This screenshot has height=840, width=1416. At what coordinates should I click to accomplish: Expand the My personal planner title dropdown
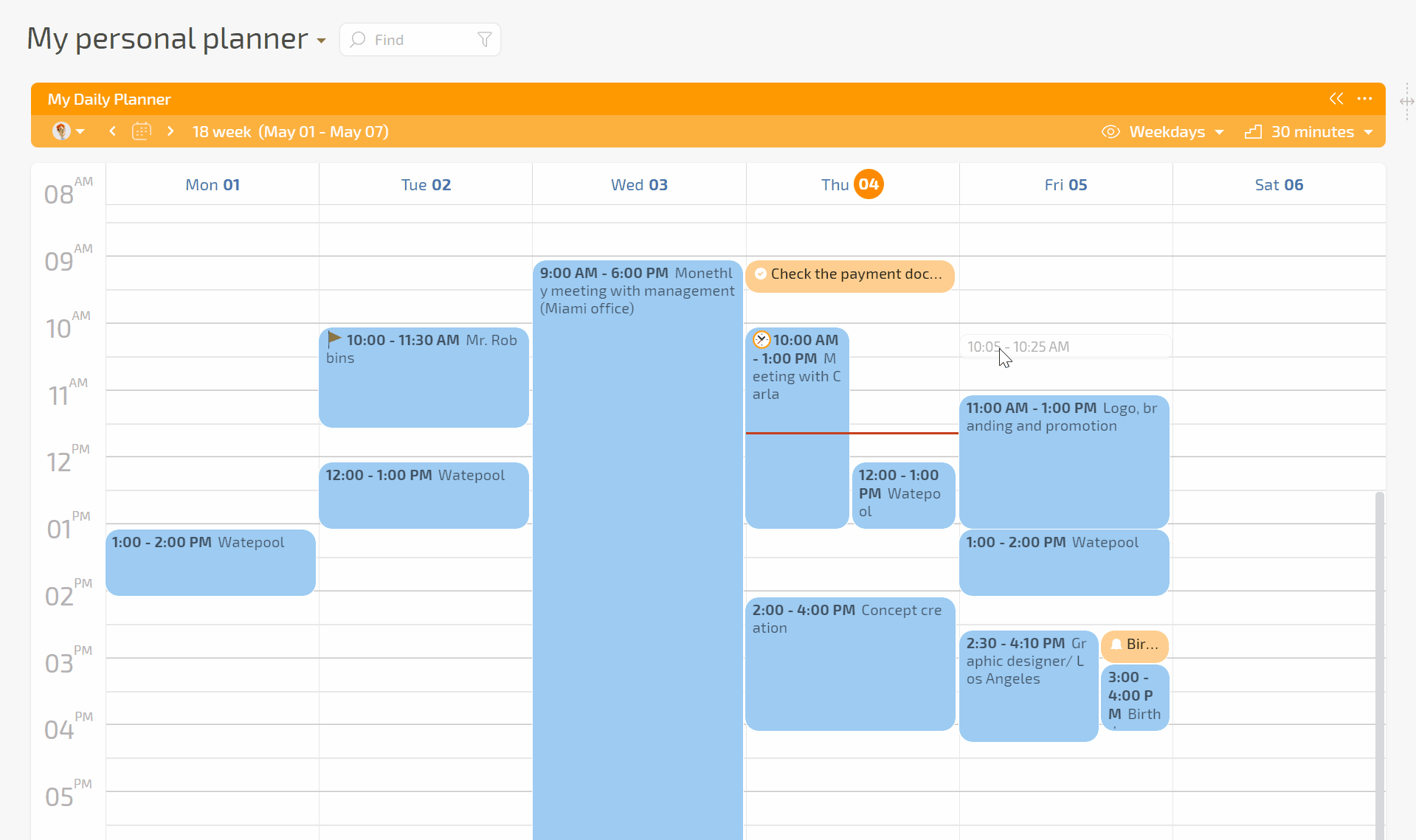coord(321,41)
